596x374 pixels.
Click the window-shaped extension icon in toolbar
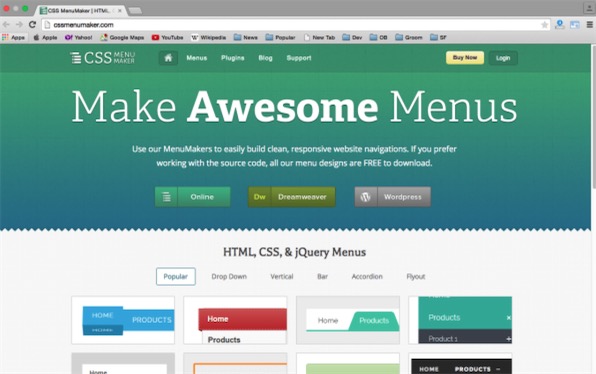[x=575, y=25]
